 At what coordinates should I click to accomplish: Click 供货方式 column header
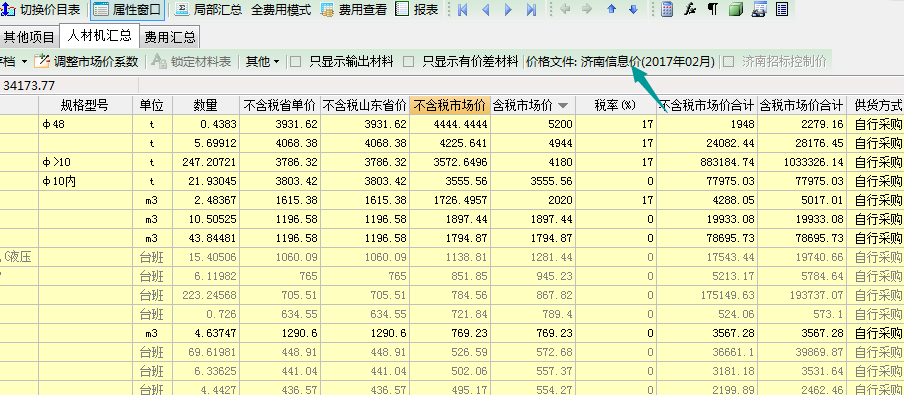[x=876, y=106]
